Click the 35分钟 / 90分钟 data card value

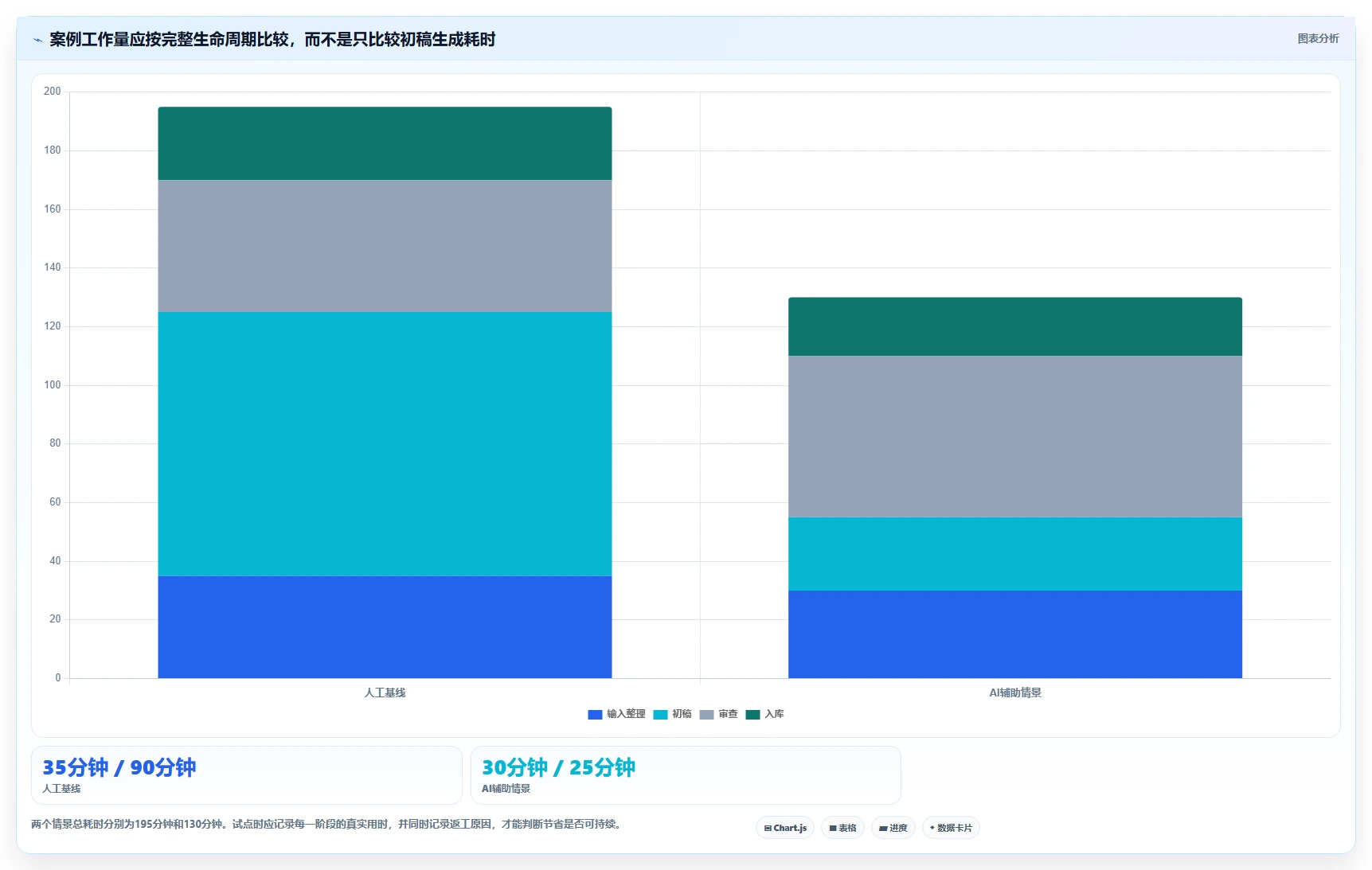(119, 767)
